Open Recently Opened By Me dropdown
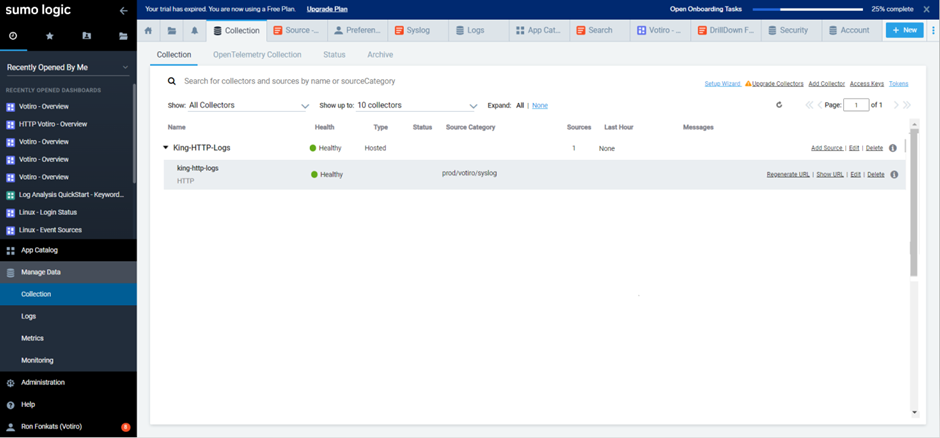 (68, 68)
